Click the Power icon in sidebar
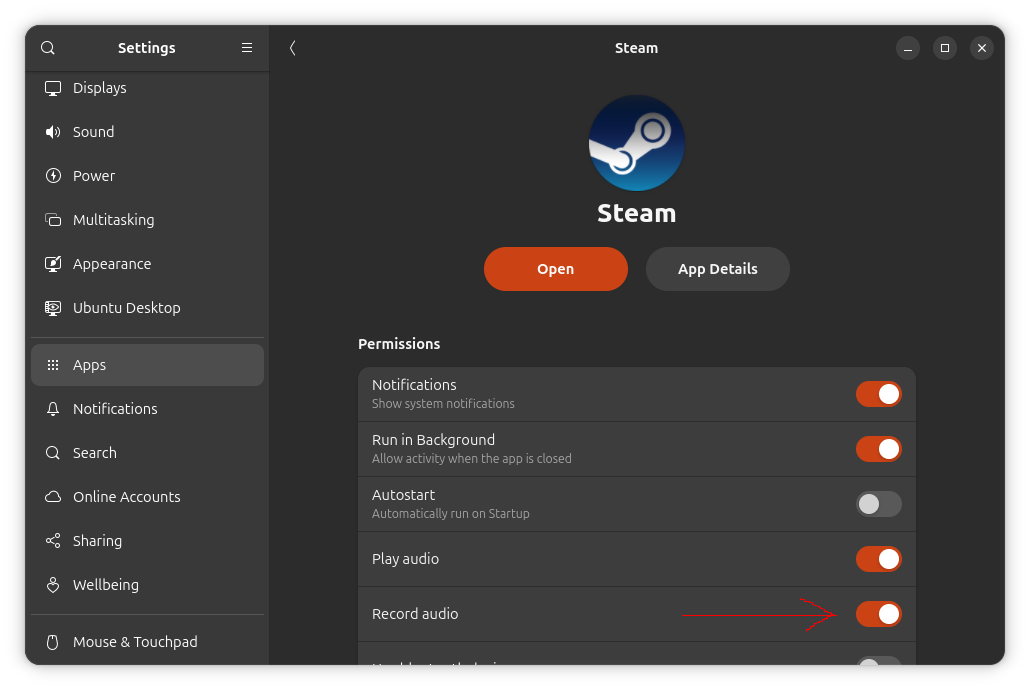 coord(54,176)
